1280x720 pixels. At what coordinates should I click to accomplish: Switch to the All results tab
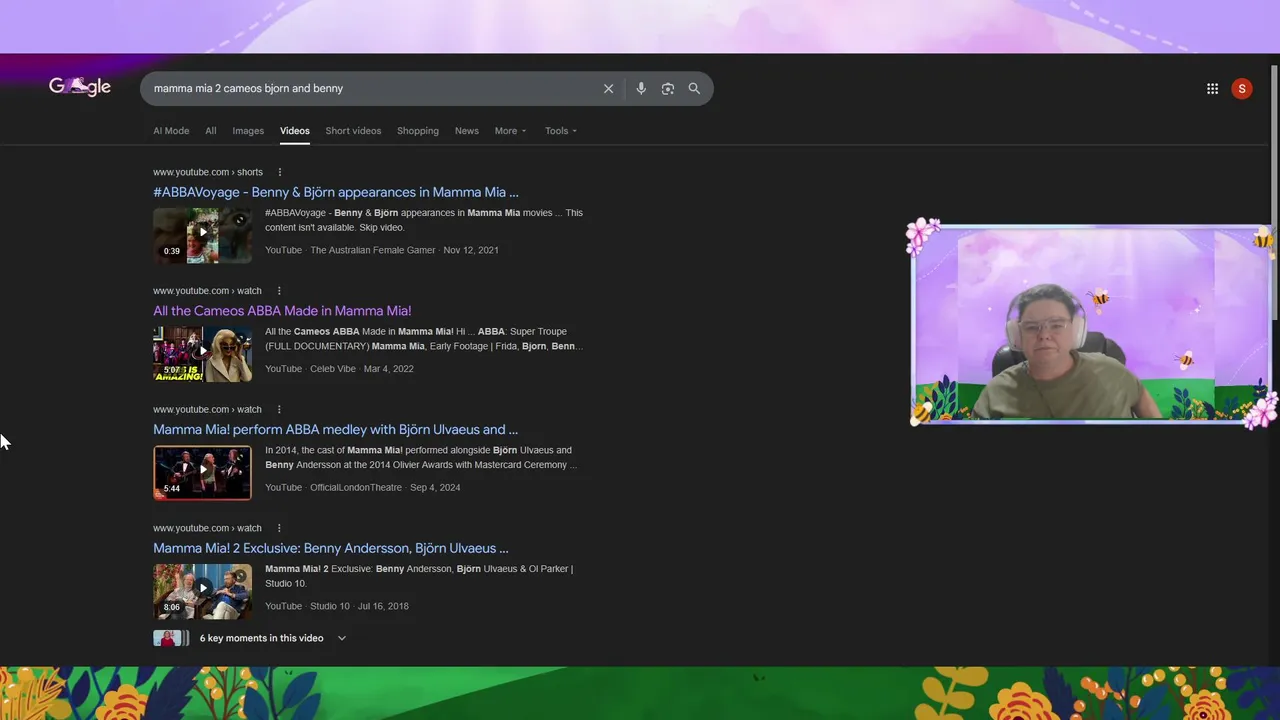[x=211, y=131]
